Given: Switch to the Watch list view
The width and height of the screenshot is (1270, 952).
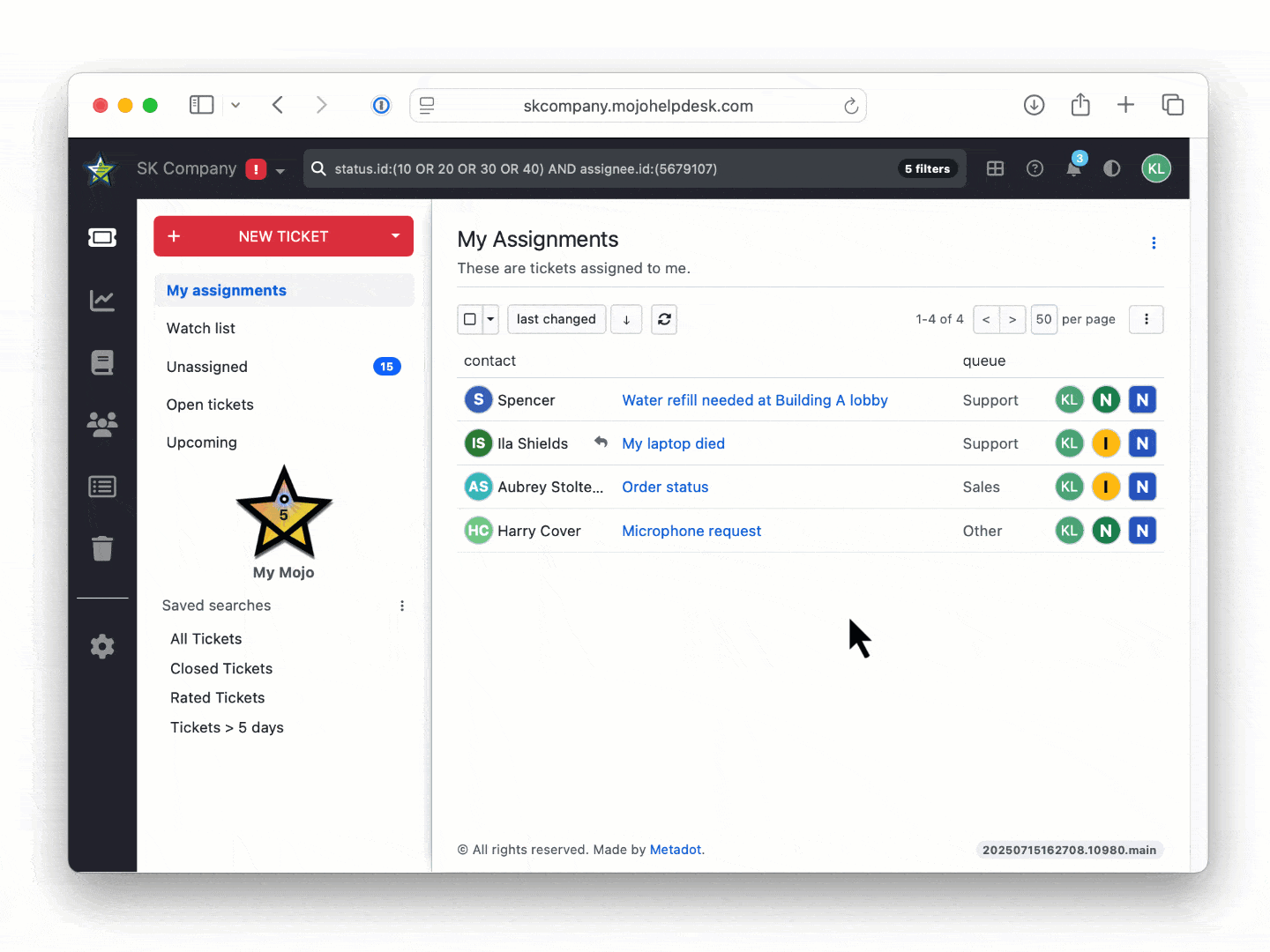Looking at the screenshot, I should click(200, 328).
